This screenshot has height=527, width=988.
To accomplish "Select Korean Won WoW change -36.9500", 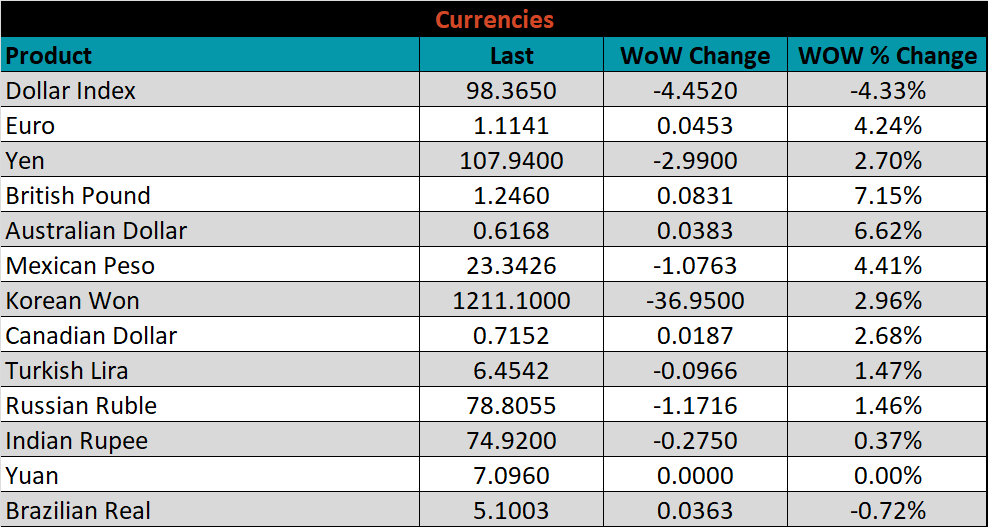I will (x=695, y=301).
